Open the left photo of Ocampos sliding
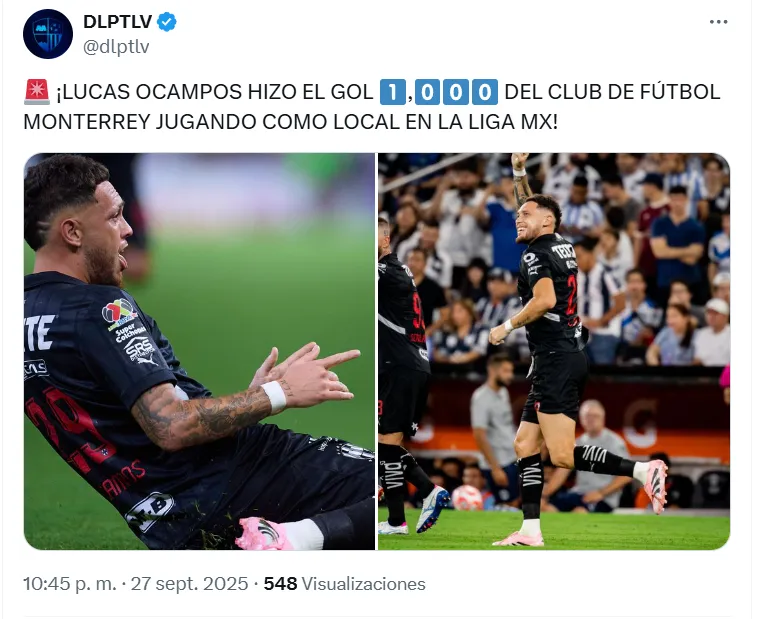765x619 pixels. point(199,351)
